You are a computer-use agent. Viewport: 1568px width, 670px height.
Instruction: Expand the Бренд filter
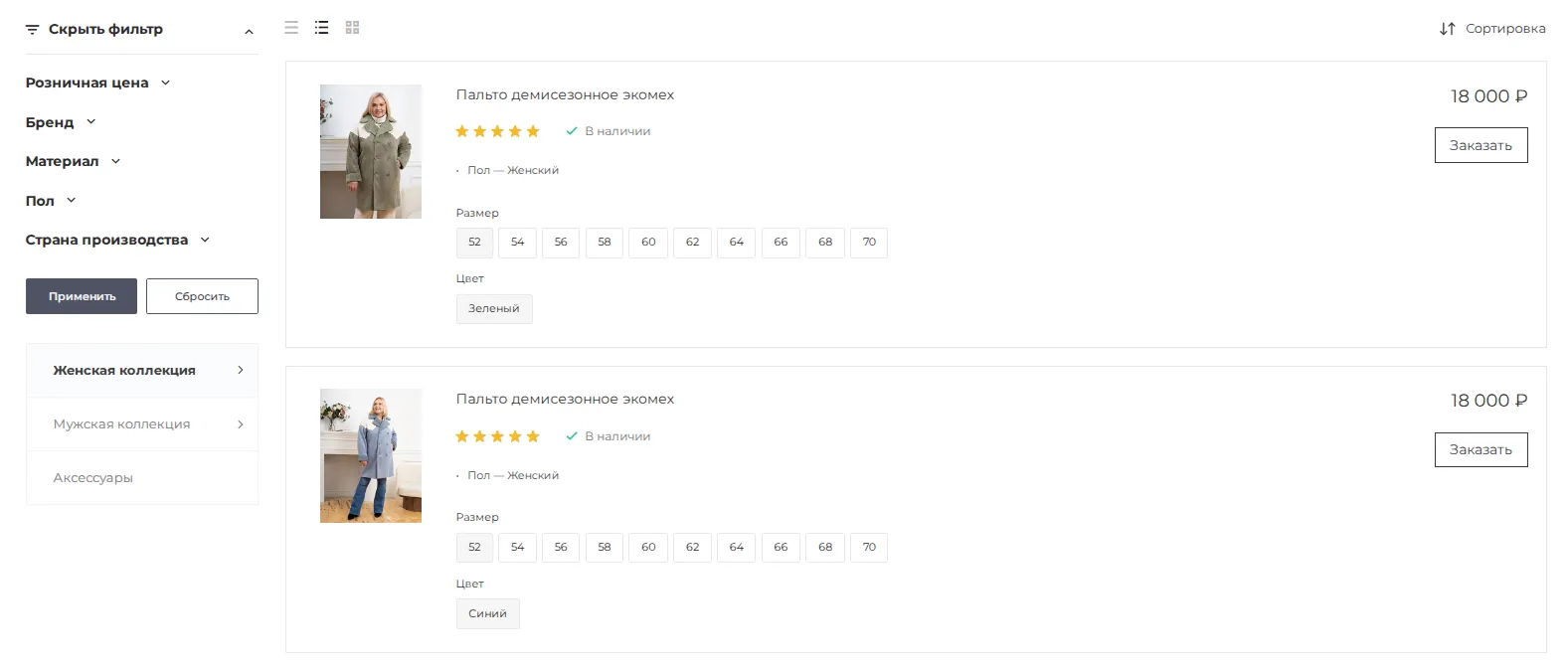click(x=60, y=122)
